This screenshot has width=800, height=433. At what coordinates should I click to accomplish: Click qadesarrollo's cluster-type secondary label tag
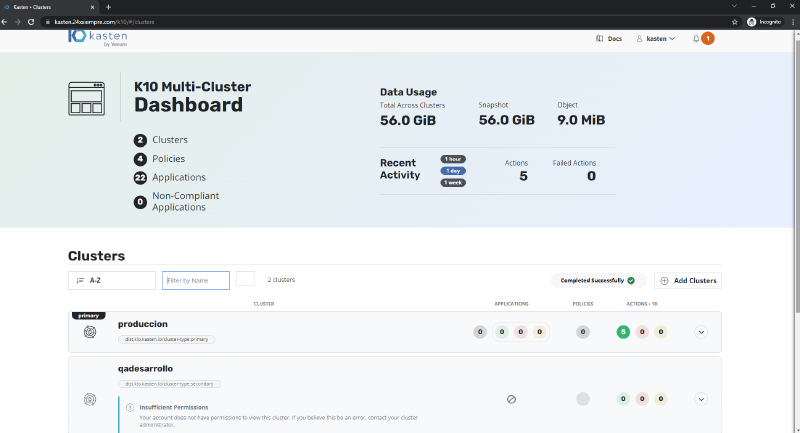169,384
